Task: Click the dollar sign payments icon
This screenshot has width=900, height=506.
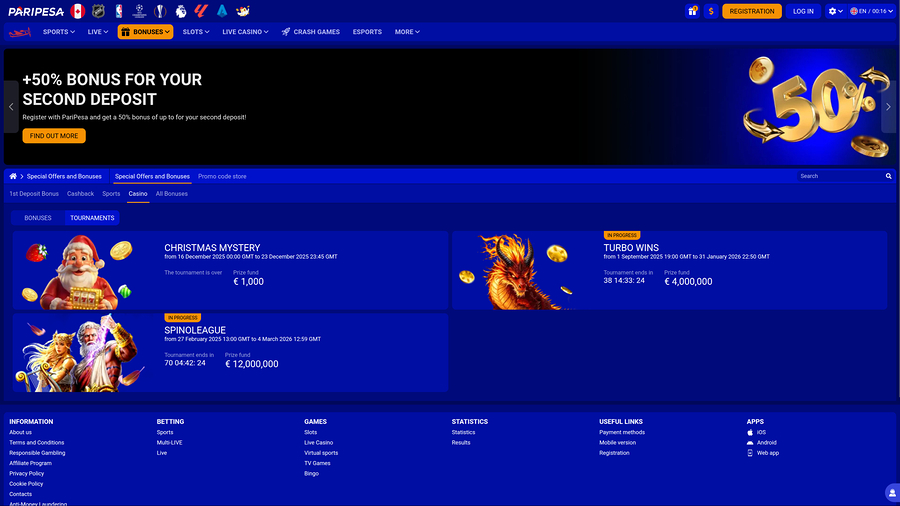Action: point(711,11)
